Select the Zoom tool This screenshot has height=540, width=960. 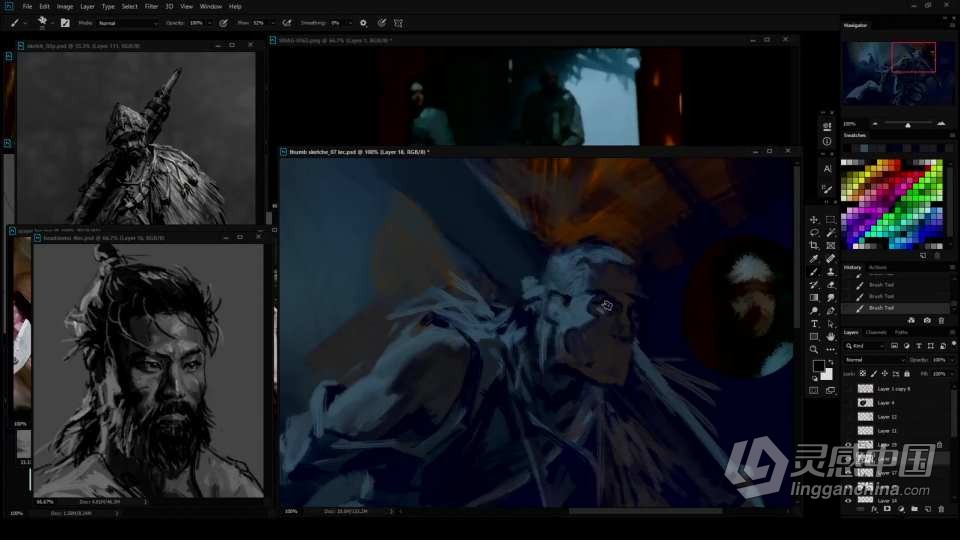tap(814, 349)
